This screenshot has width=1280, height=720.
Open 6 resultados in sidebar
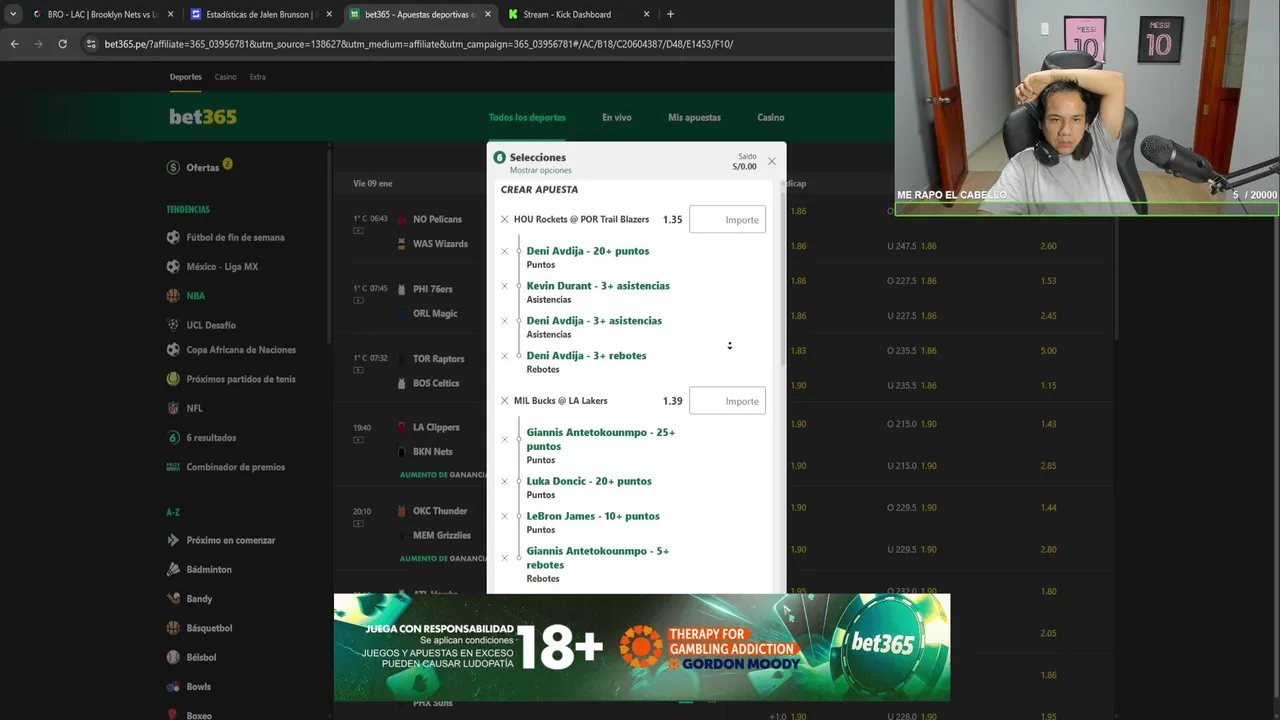[x=211, y=438]
